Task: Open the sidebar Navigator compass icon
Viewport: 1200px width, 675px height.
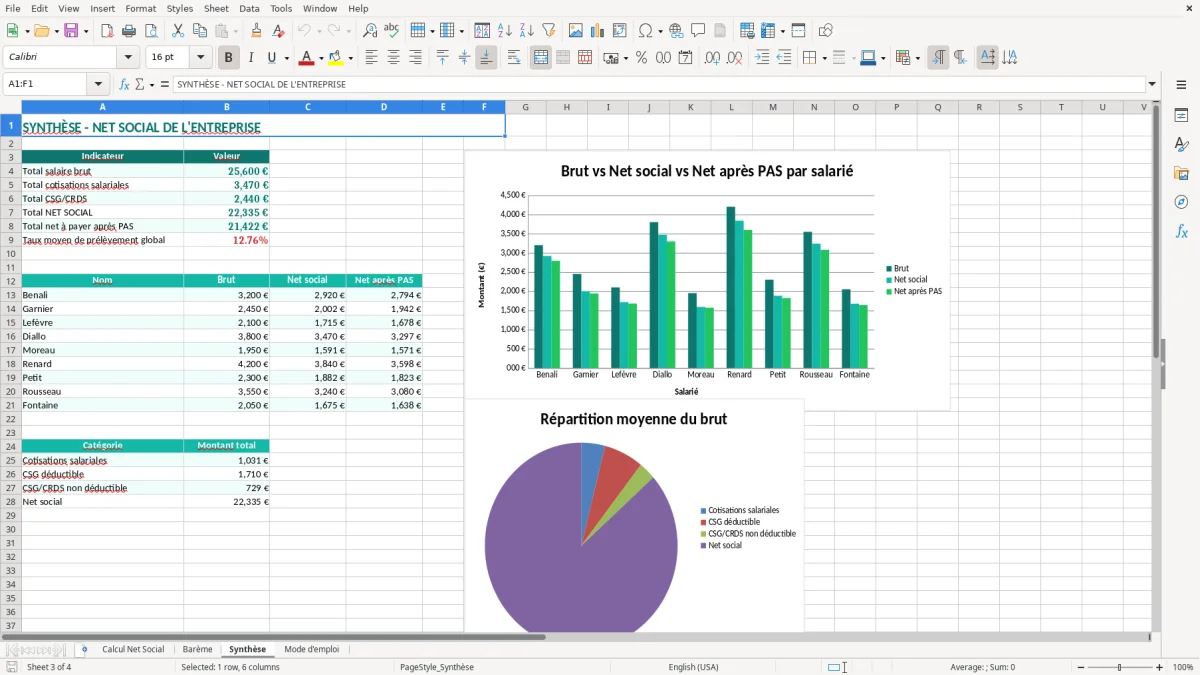Action: point(1181,202)
